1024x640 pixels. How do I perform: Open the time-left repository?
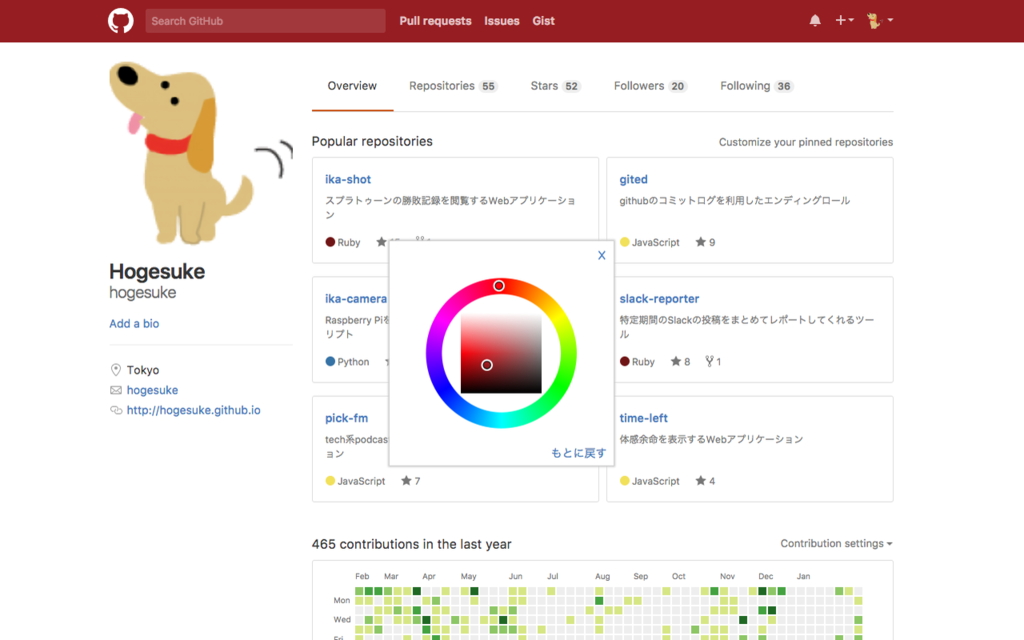tap(643, 419)
